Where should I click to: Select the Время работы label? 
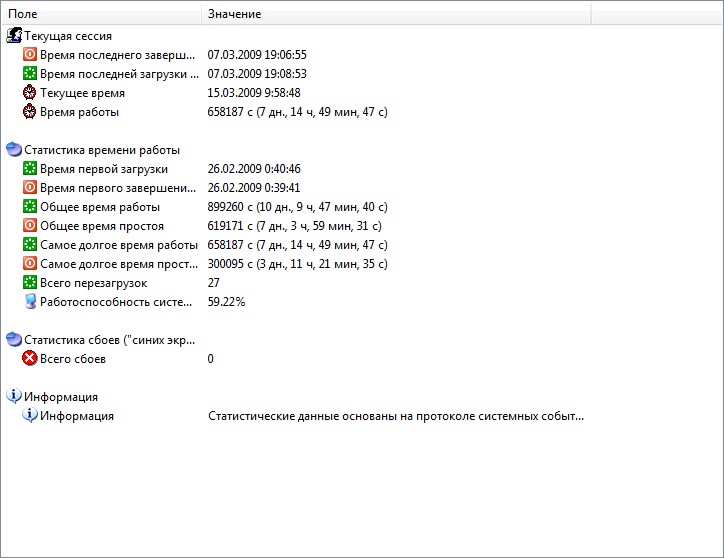(x=79, y=112)
